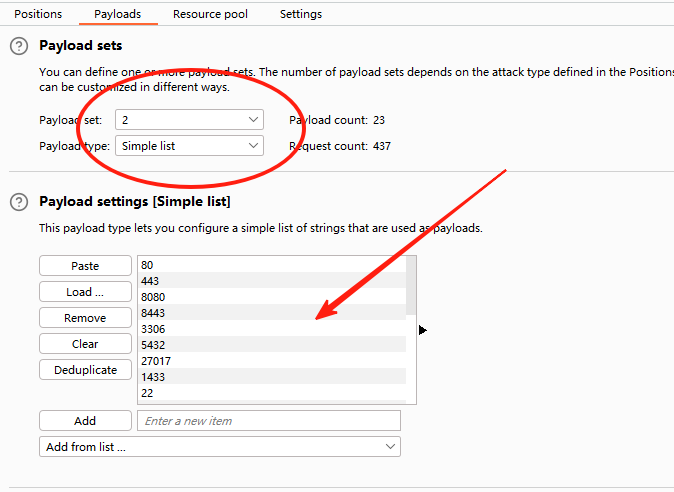Select payload entry 8443
This screenshot has height=492, width=674.
(x=272, y=313)
